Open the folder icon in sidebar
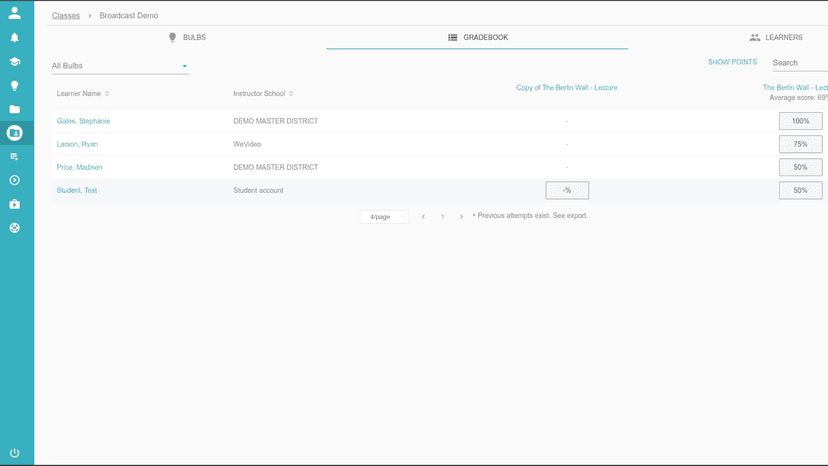This screenshot has height=466, width=828. [x=14, y=109]
